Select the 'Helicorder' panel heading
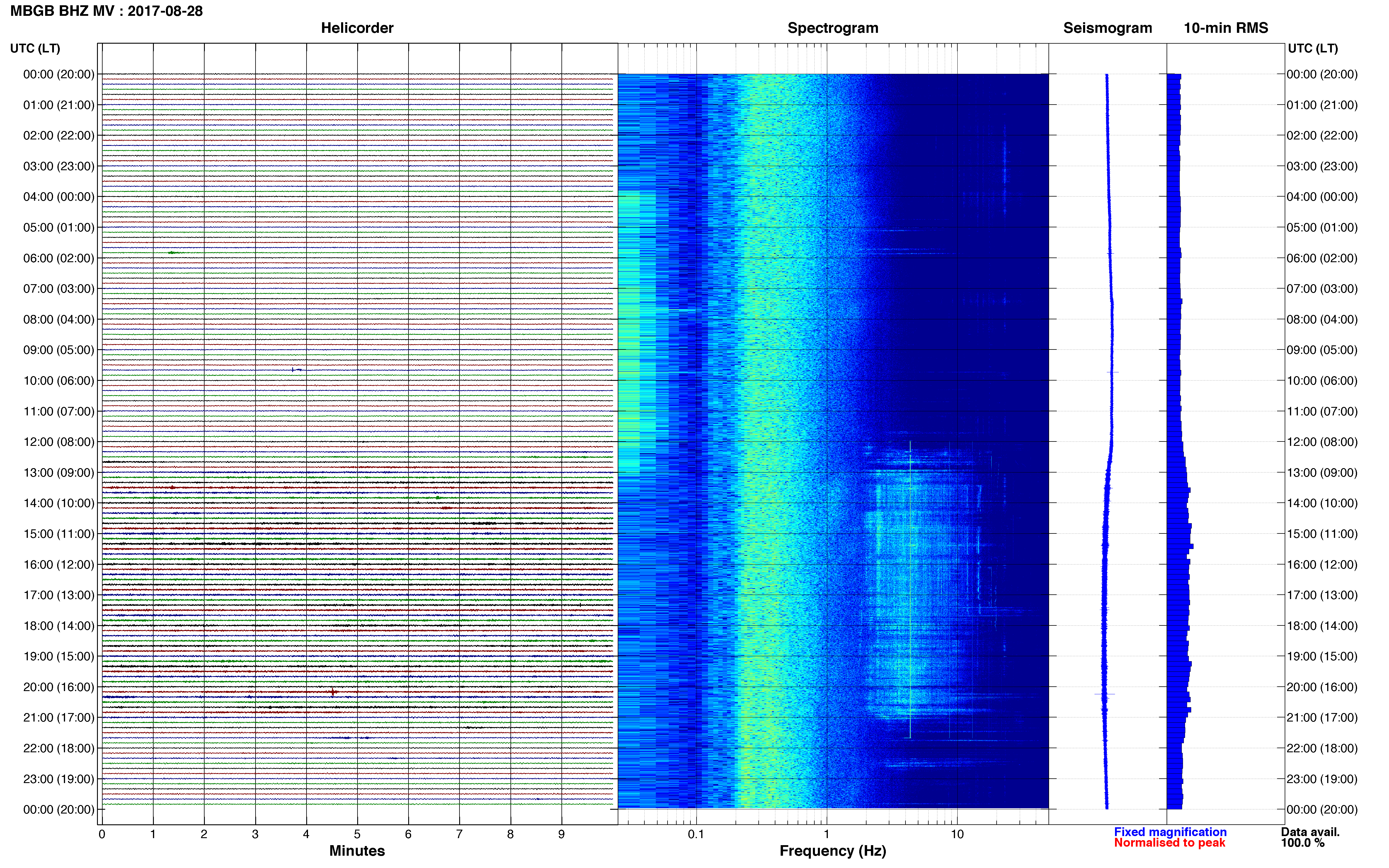The height and width of the screenshot is (868, 1389). pos(357,28)
